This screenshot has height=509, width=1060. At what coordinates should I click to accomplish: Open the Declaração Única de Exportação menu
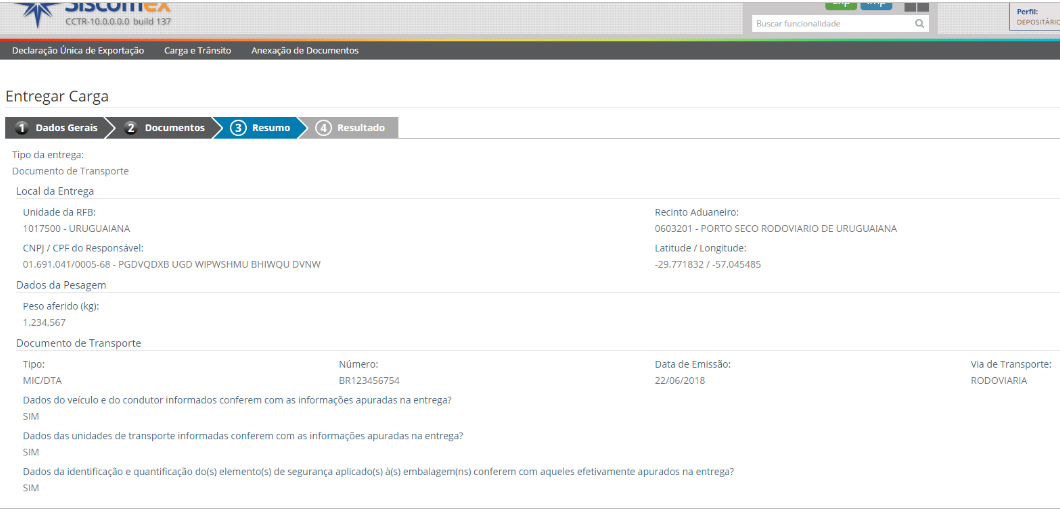pyautogui.click(x=78, y=50)
